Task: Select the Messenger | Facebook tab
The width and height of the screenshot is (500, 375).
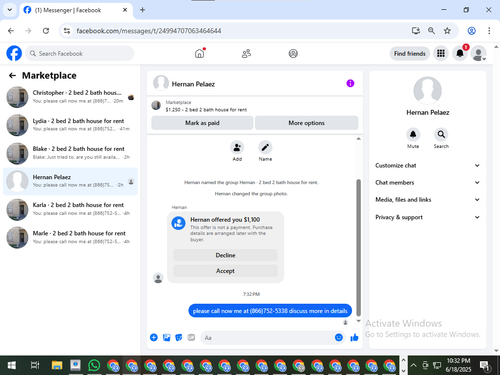Action: click(76, 10)
